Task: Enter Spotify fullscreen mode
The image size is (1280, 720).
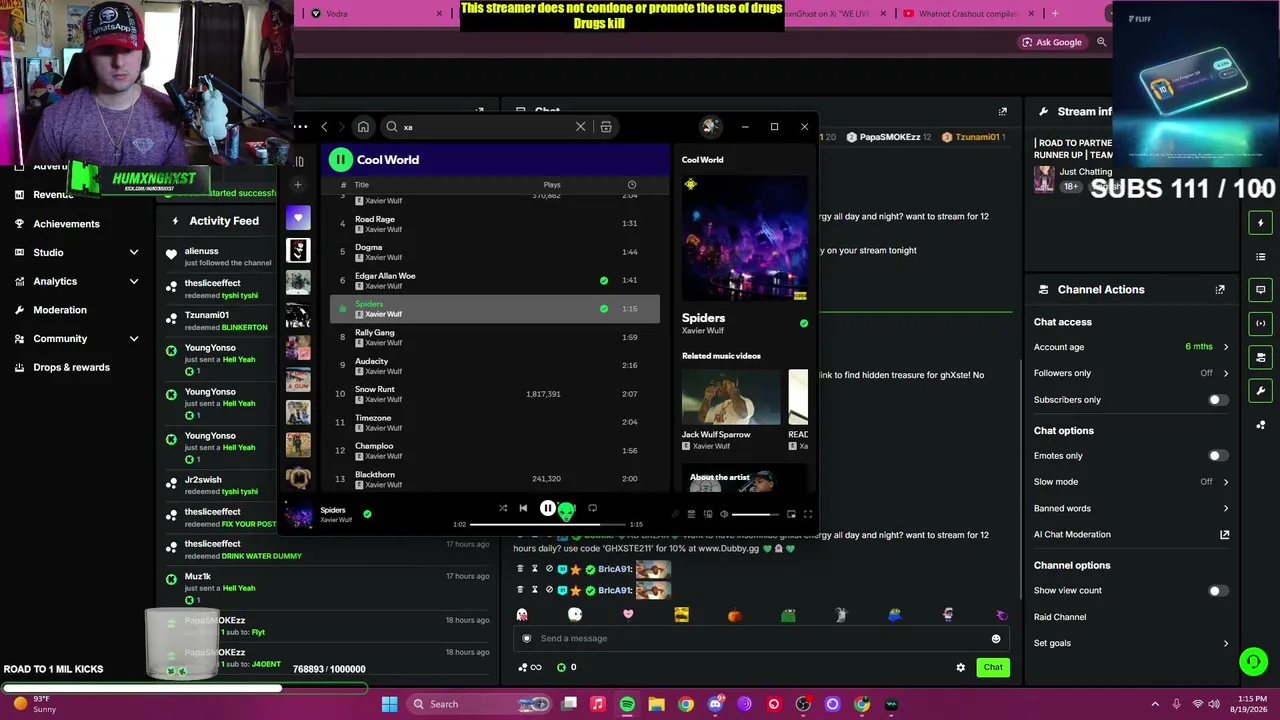Action: [x=808, y=514]
